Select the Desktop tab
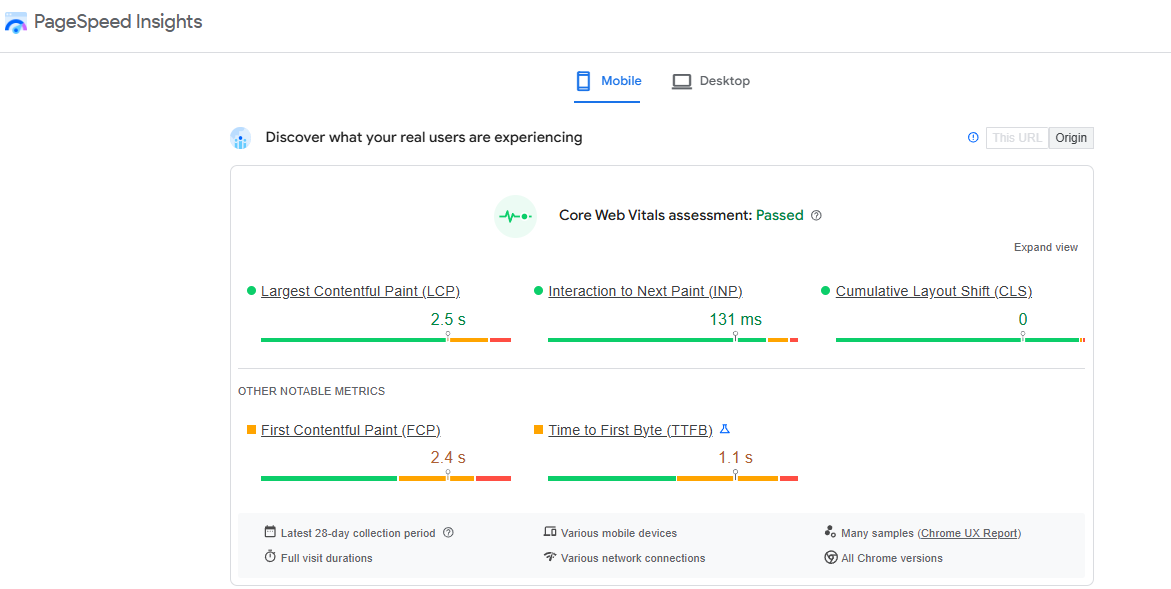 pyautogui.click(x=710, y=81)
